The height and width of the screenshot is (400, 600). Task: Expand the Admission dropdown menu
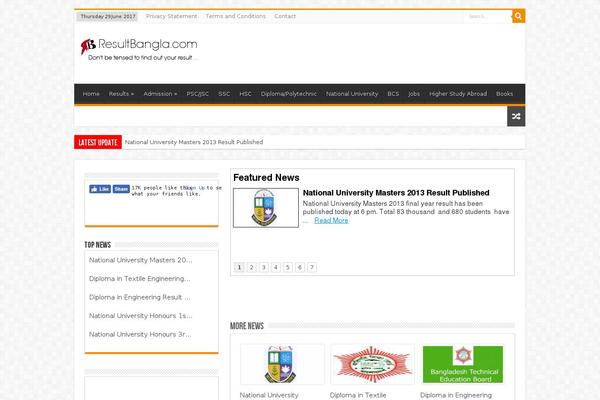point(160,94)
